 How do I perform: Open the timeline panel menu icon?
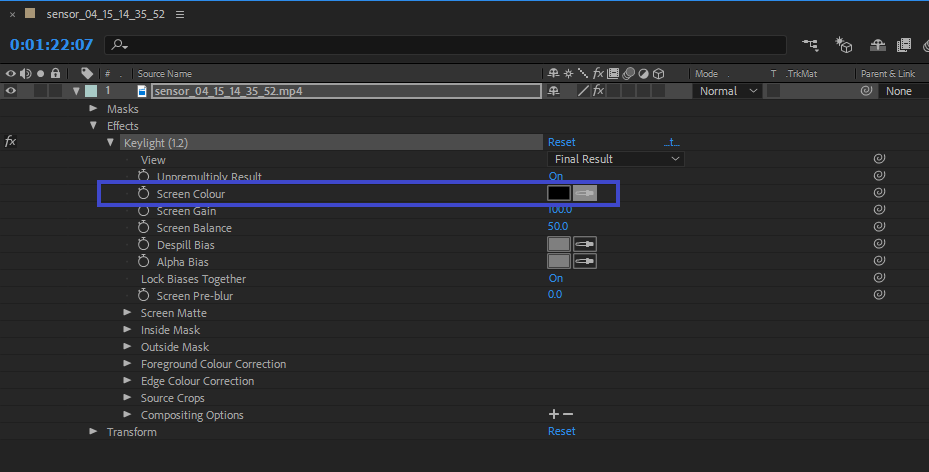click(180, 14)
